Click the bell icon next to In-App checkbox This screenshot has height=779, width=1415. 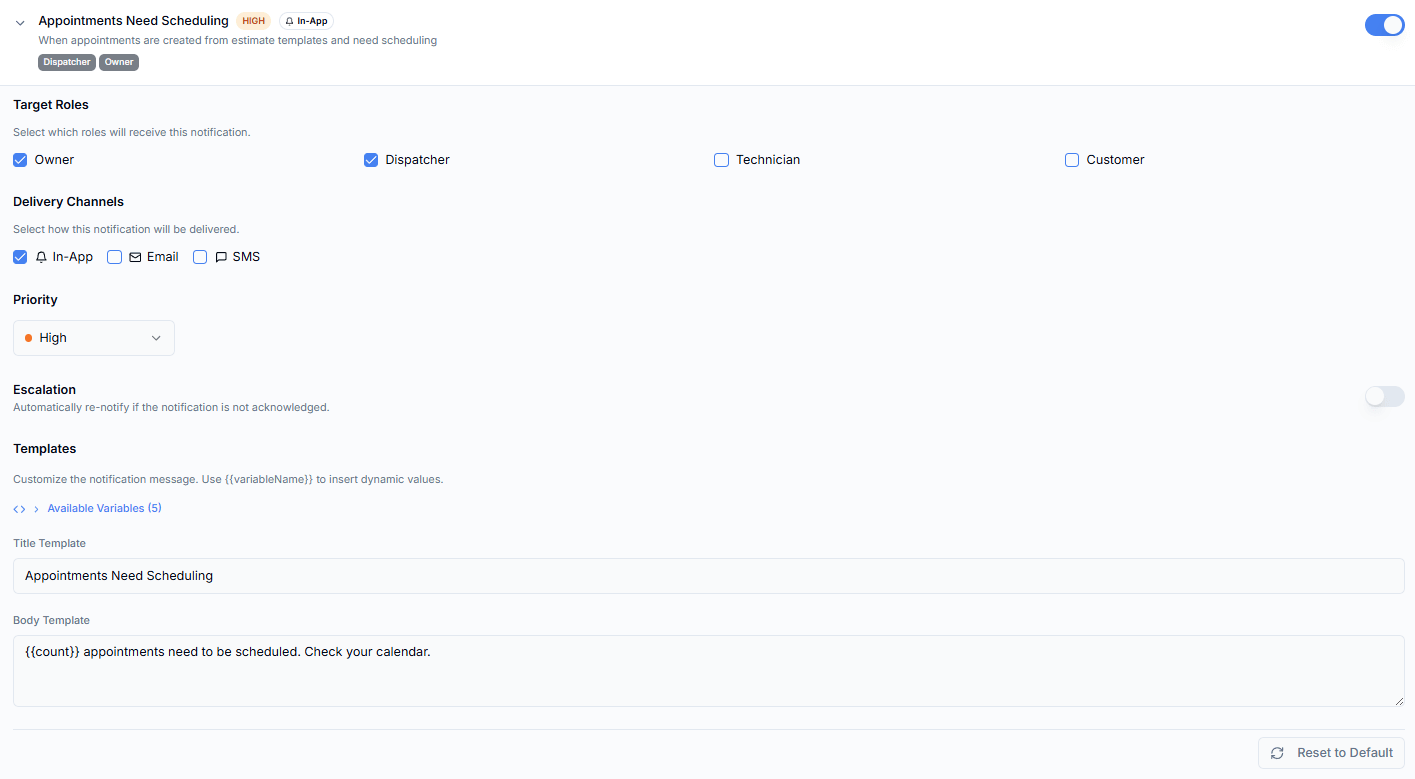click(41, 257)
